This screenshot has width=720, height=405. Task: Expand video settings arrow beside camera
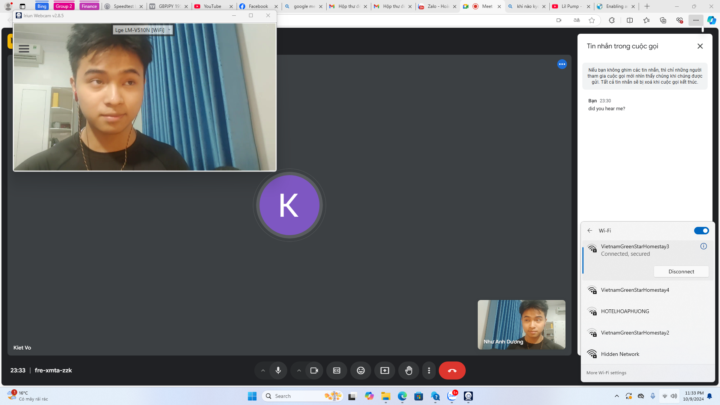pos(298,371)
